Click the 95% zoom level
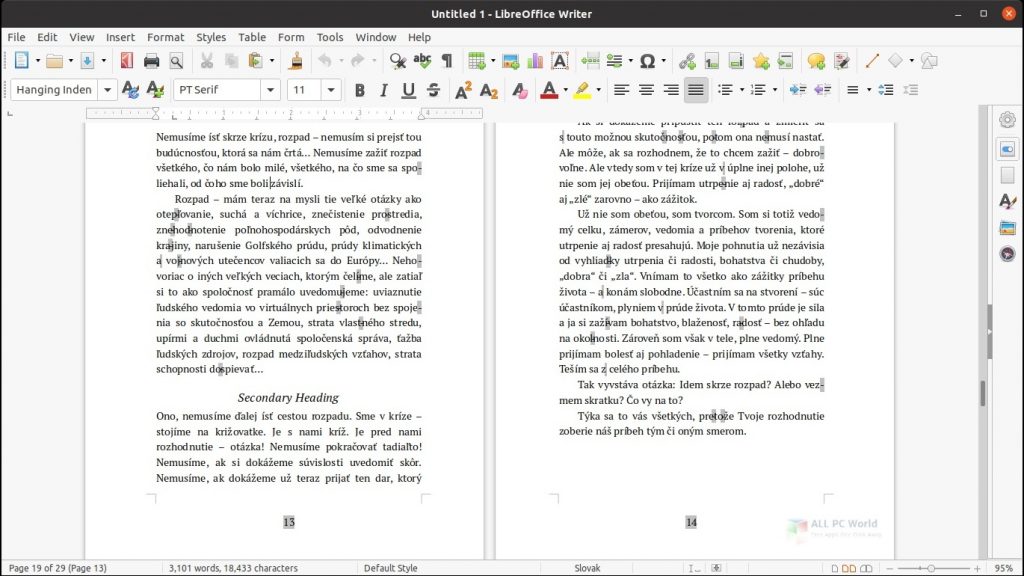Screen dimensions: 1024x576 tap(1004, 568)
